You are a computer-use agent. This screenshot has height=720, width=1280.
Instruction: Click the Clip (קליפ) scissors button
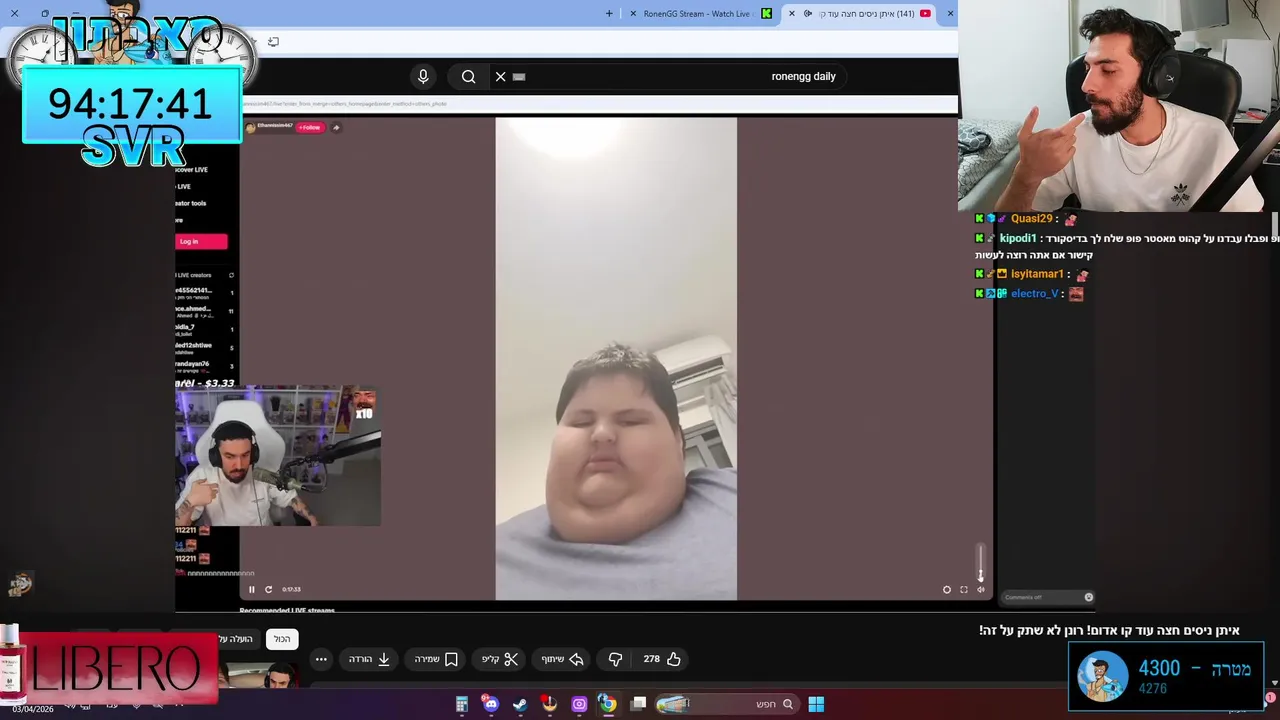click(500, 659)
